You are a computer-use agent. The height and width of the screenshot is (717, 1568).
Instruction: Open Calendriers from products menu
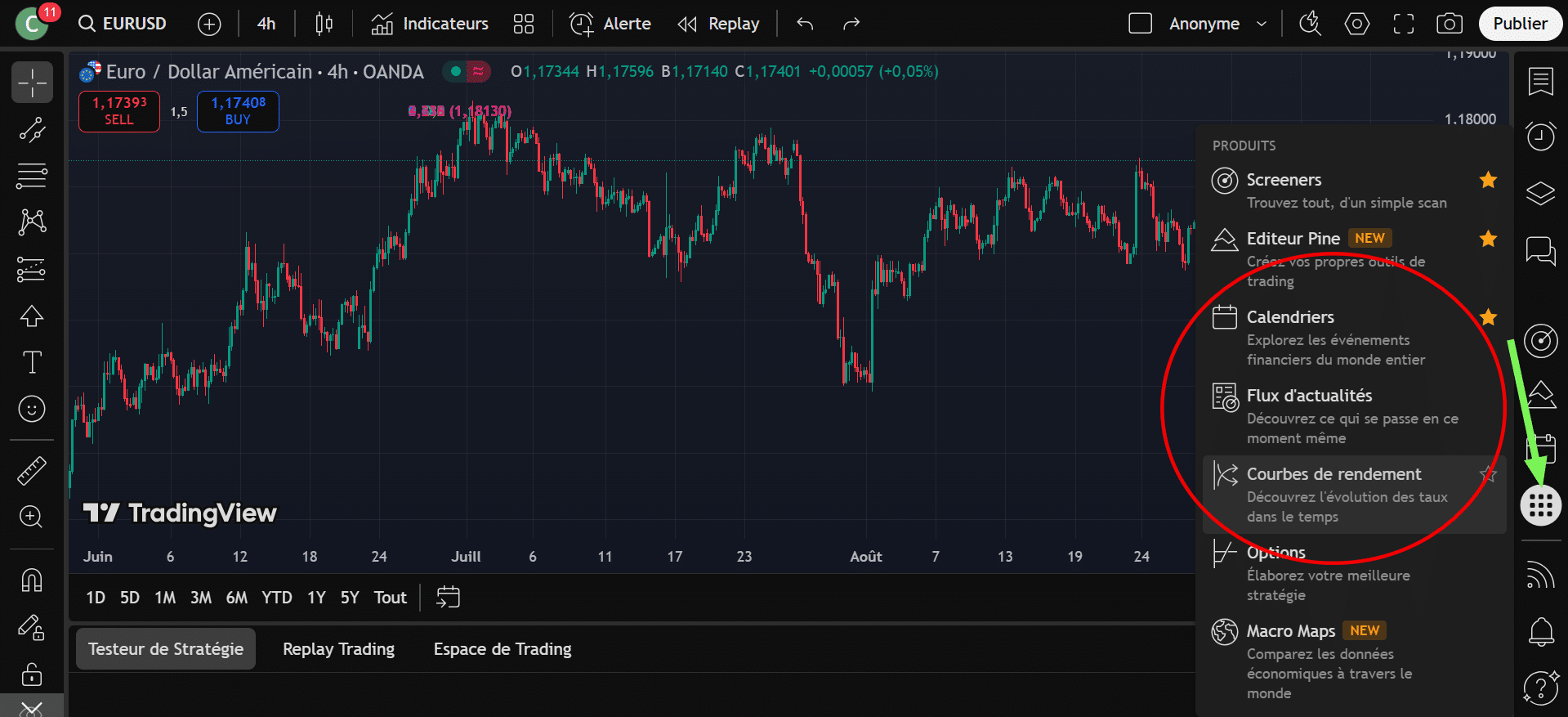(1289, 317)
